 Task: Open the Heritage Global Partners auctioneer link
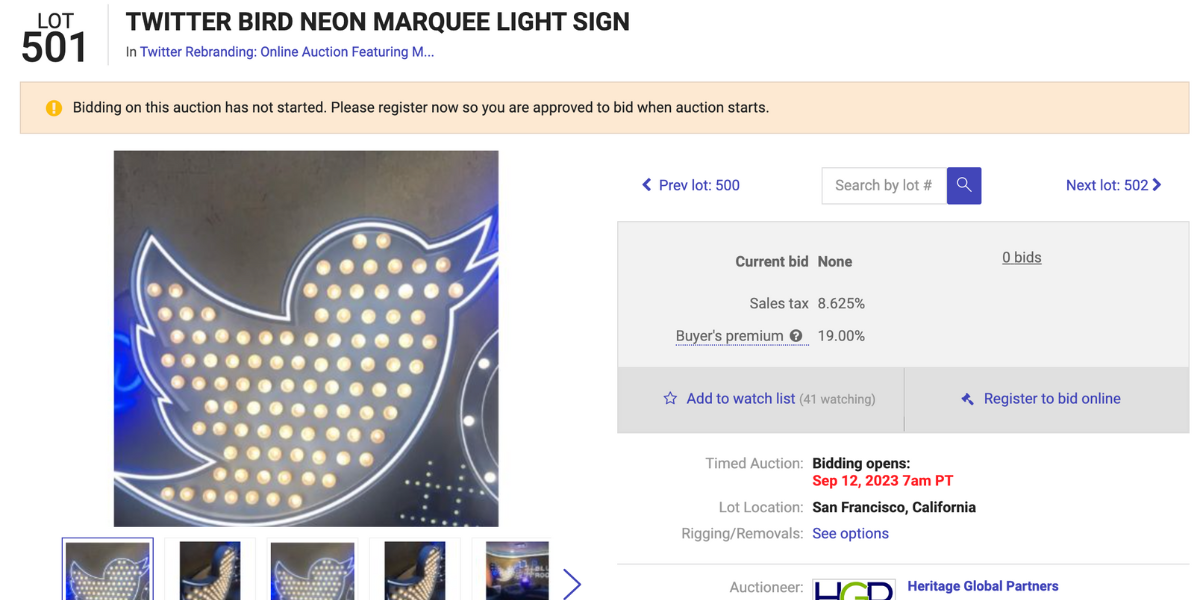982,586
